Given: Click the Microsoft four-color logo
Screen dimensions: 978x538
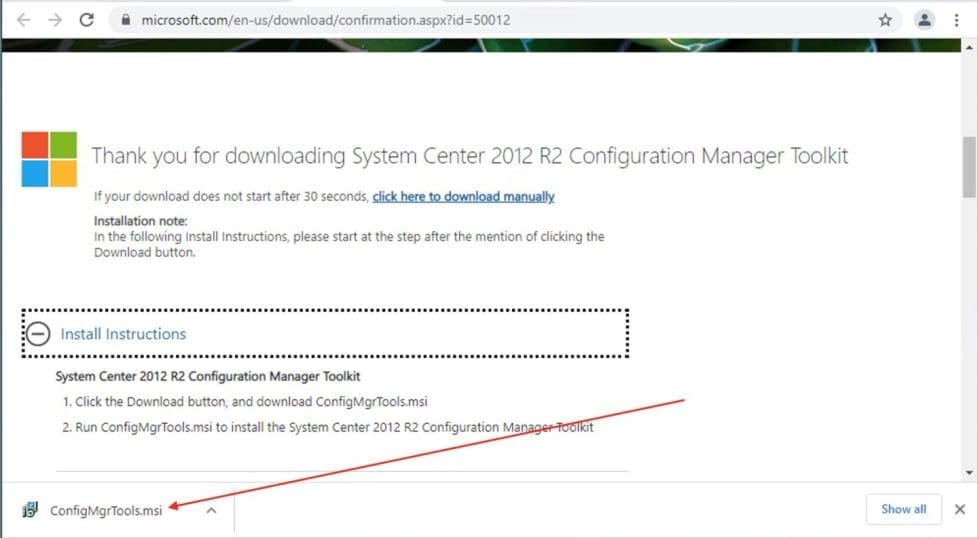Looking at the screenshot, I should pos(49,159).
